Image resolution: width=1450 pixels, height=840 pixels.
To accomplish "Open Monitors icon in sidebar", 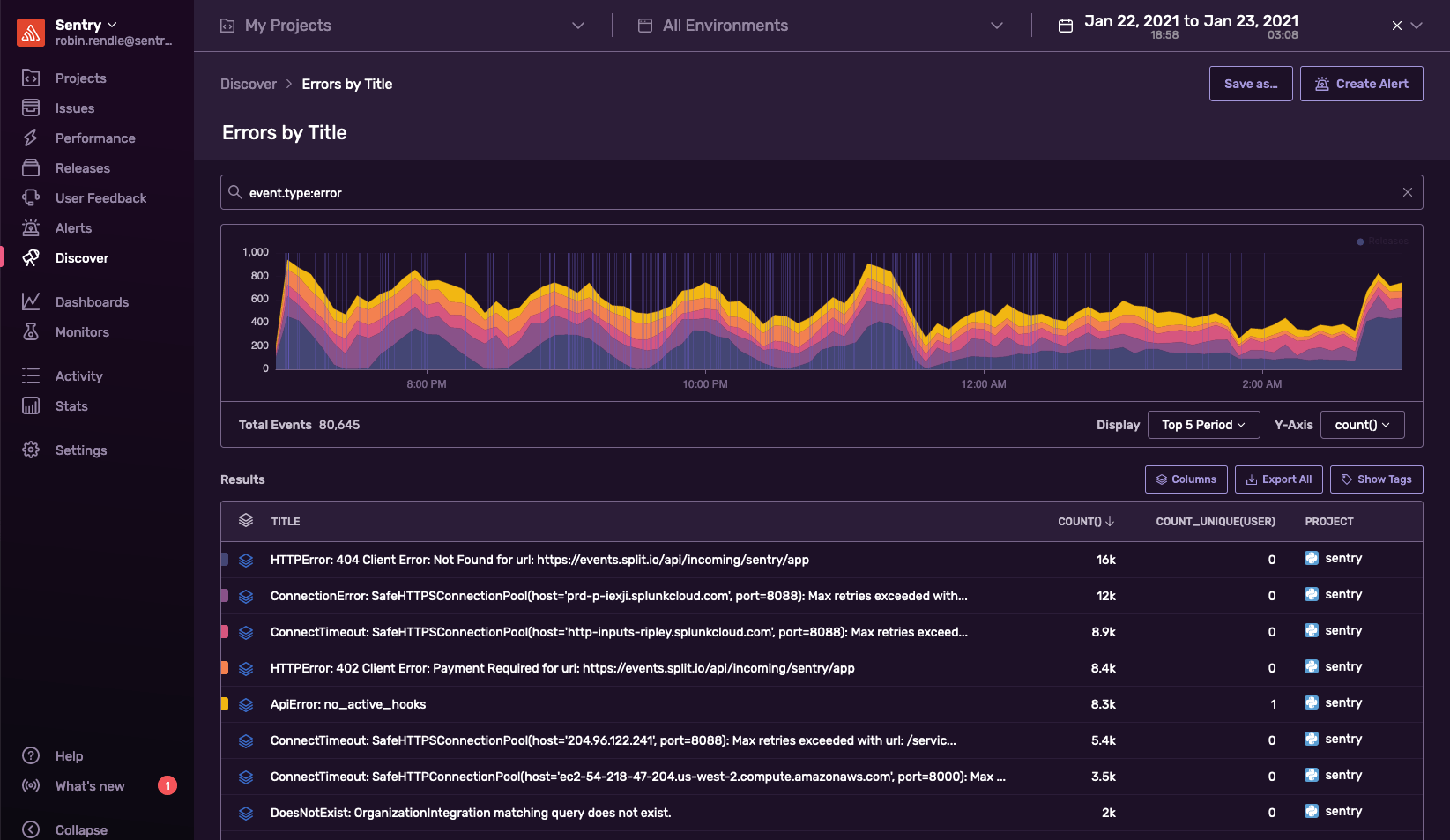I will pos(31,331).
